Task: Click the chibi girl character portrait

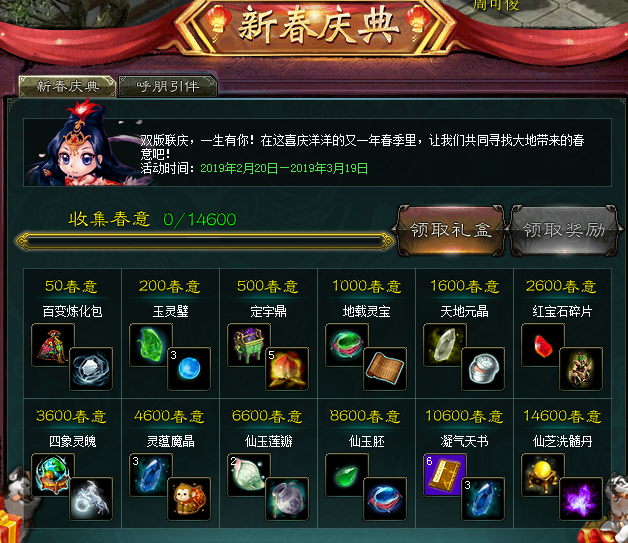Action: (x=86, y=144)
